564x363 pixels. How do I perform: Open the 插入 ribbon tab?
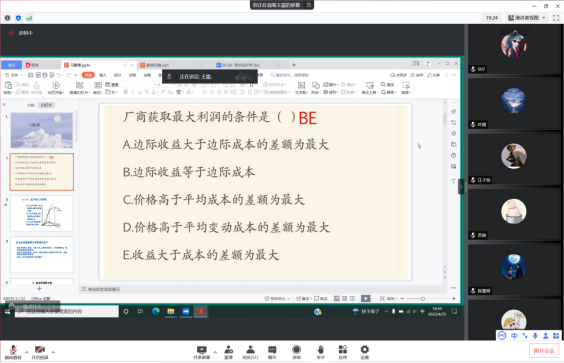(x=103, y=75)
